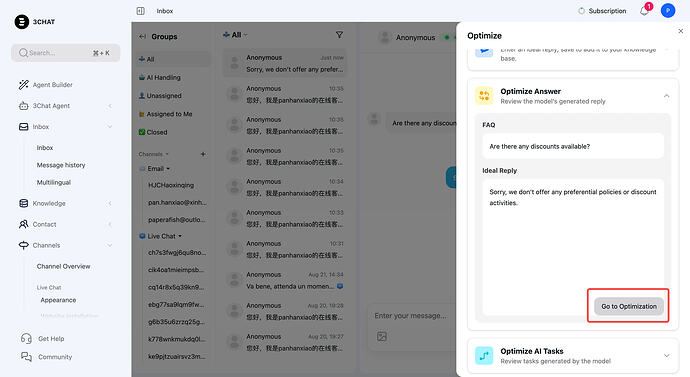Open the All conversations dropdown
Image resolution: width=690 pixels, height=377 pixels.
[x=235, y=35]
